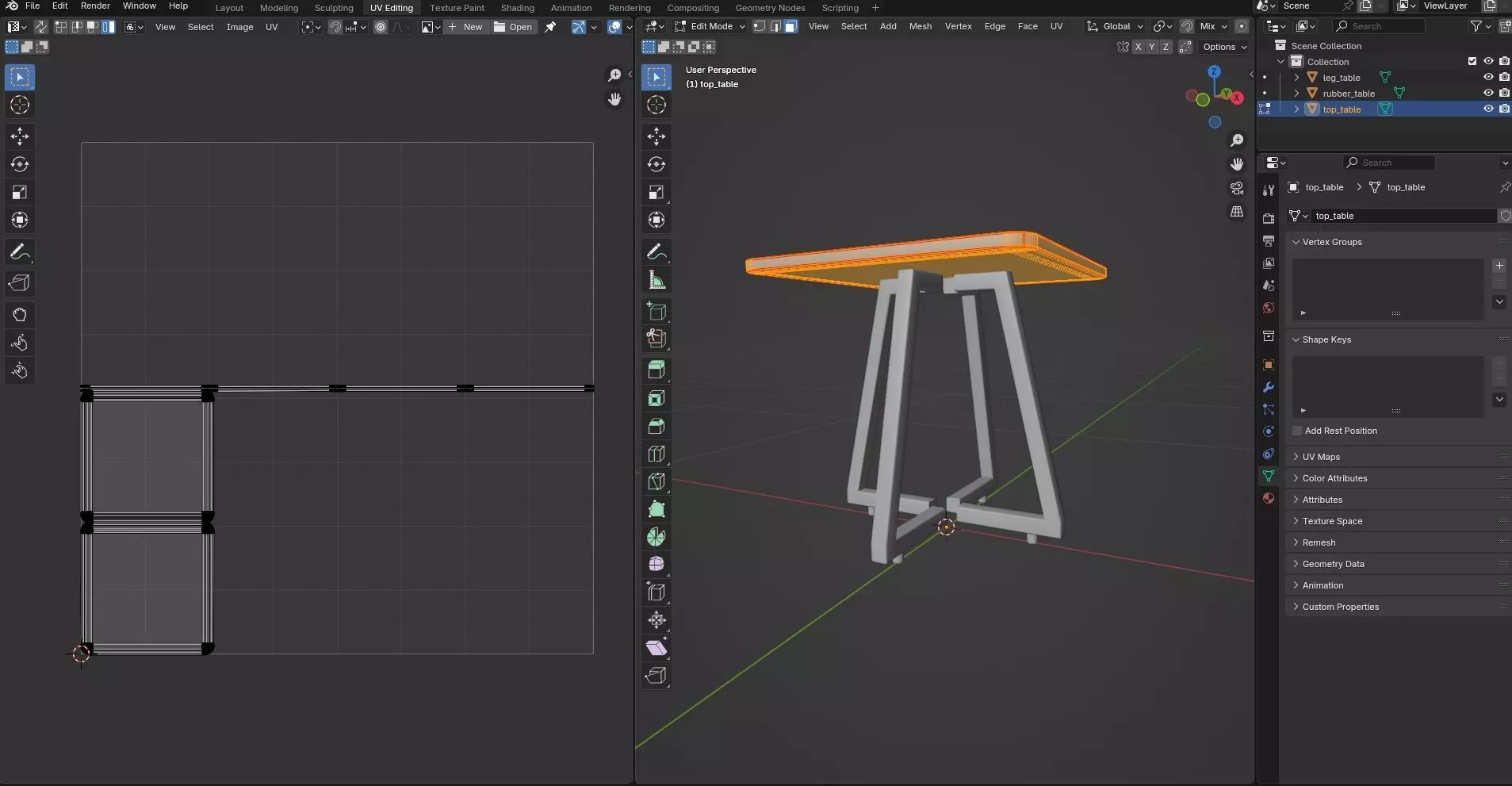
Task: Edit the top_table mesh name field
Action: [x=1403, y=216]
